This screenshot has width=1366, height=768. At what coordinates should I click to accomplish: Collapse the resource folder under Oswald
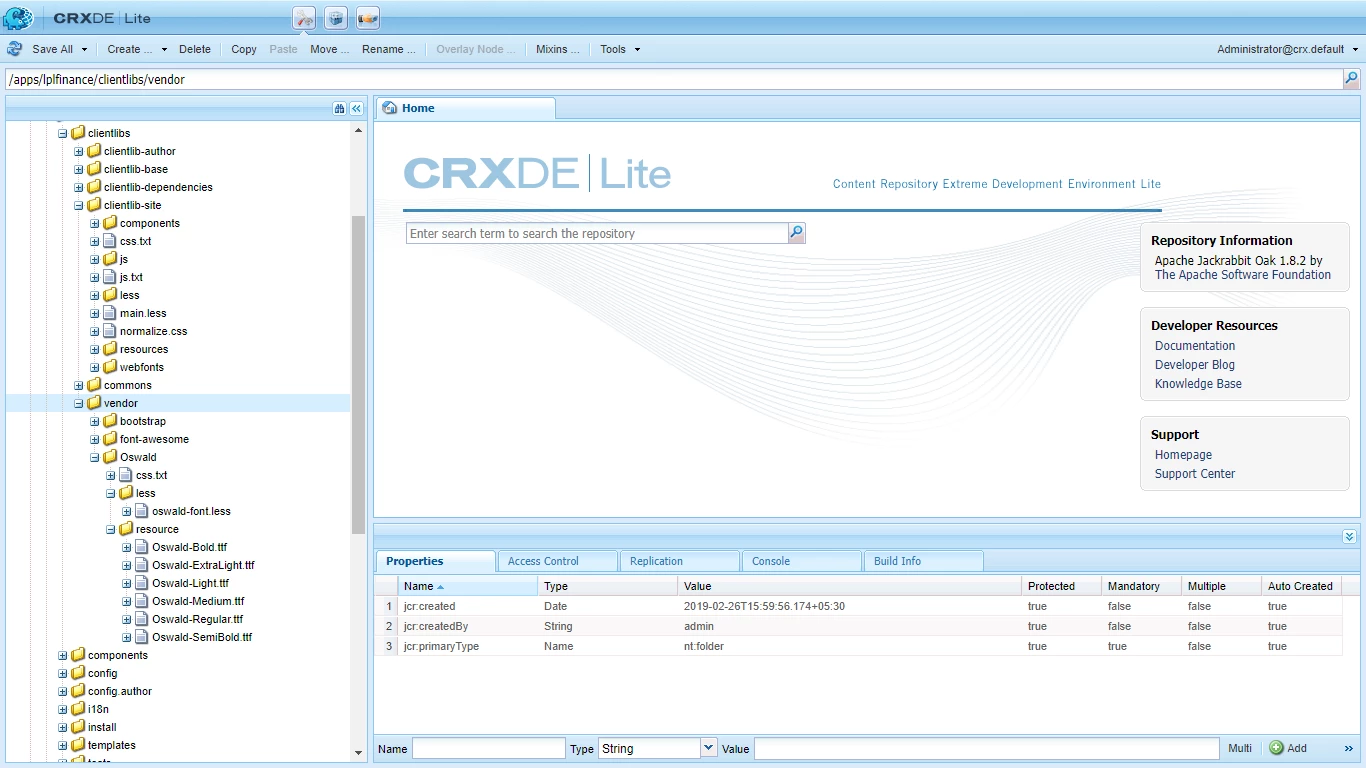pos(111,529)
